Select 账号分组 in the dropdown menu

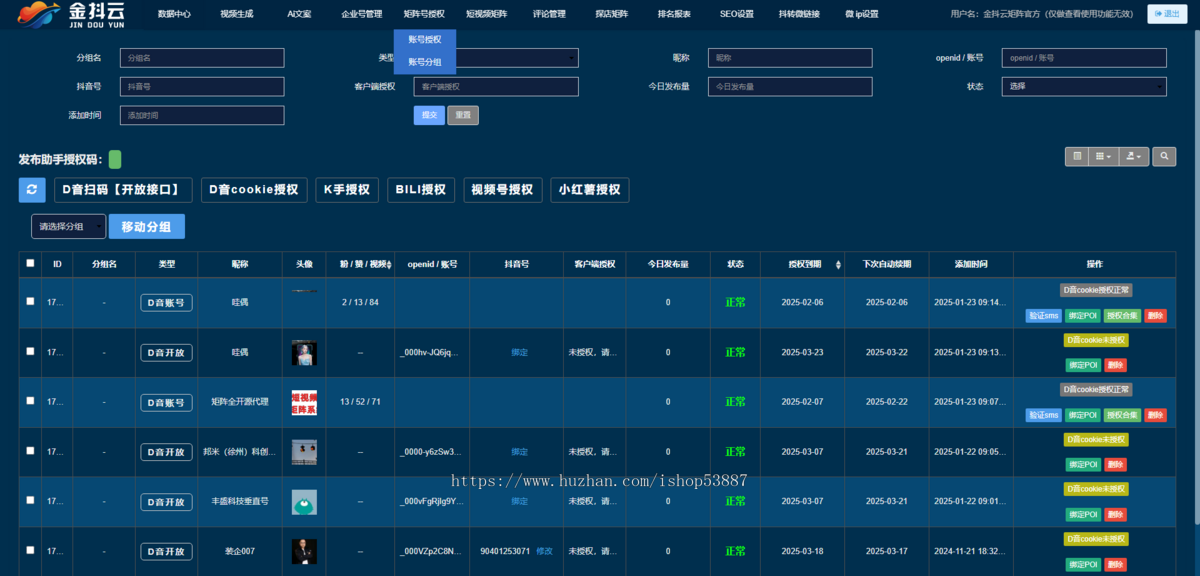click(425, 62)
